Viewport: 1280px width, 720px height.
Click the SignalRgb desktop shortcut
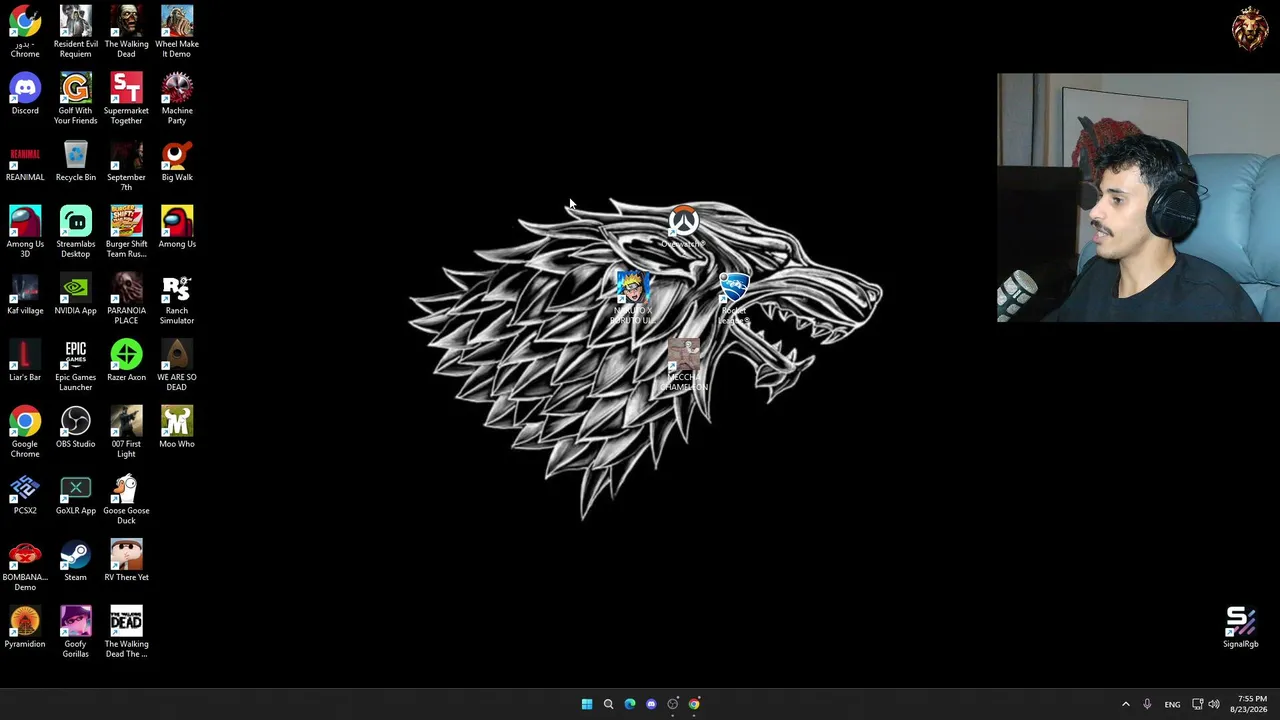[1240, 627]
